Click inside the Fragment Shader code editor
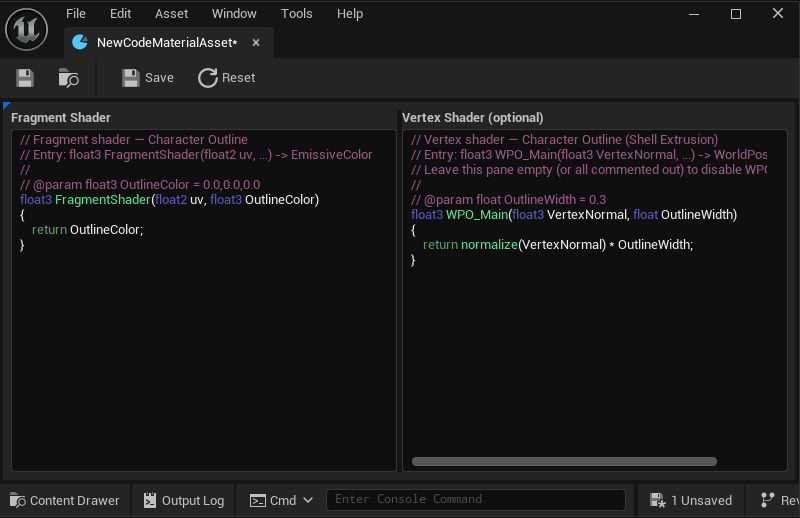This screenshot has height=518, width=800. coord(203,350)
